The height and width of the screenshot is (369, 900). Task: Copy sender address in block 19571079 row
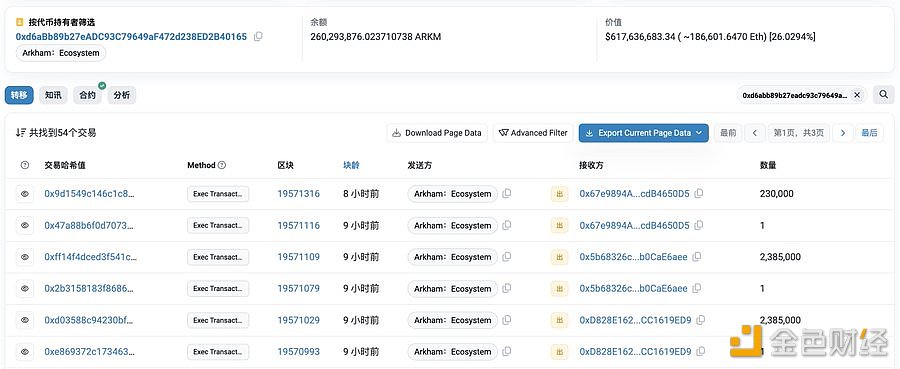click(x=507, y=289)
